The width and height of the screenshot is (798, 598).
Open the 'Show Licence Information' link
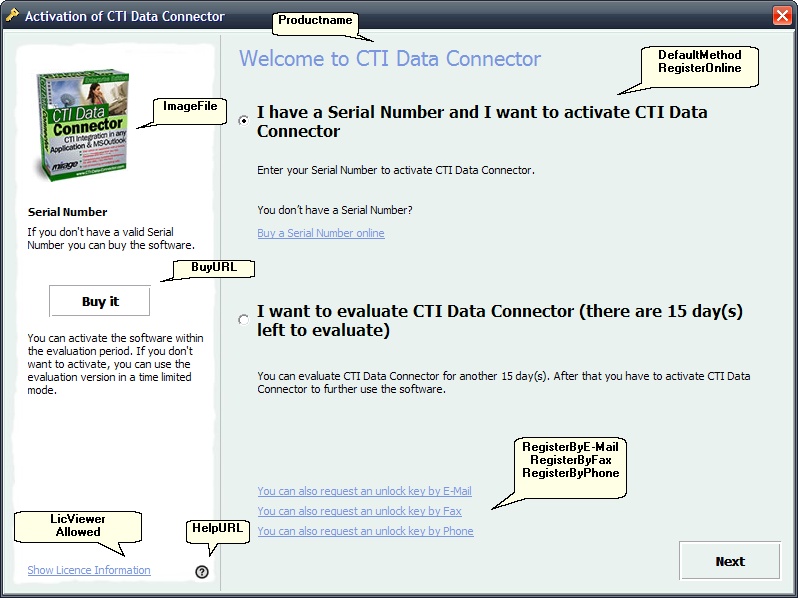coord(89,570)
